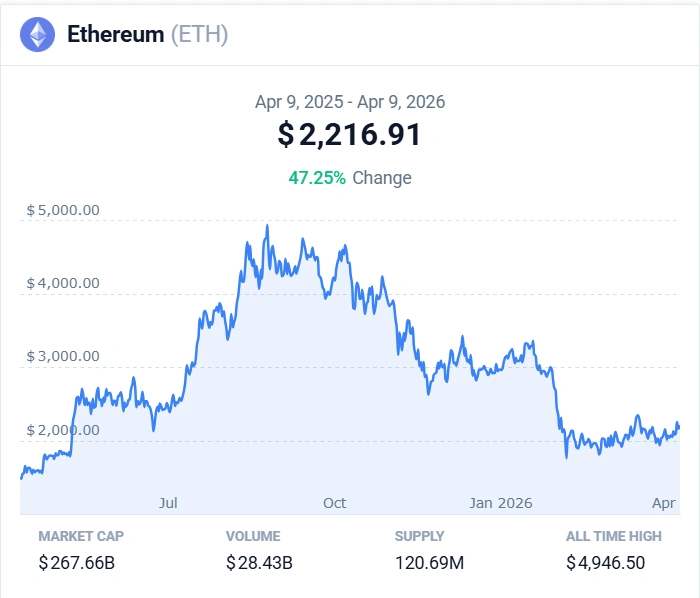The height and width of the screenshot is (598, 700).
Task: Click the $5,000.00 y-axis gridline label
Action: pyautogui.click(x=63, y=211)
